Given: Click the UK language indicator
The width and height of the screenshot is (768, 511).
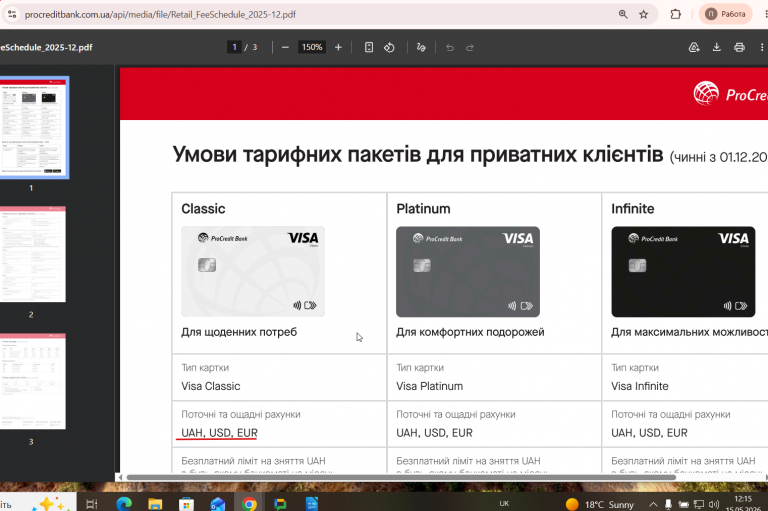Looking at the screenshot, I should pos(504,504).
